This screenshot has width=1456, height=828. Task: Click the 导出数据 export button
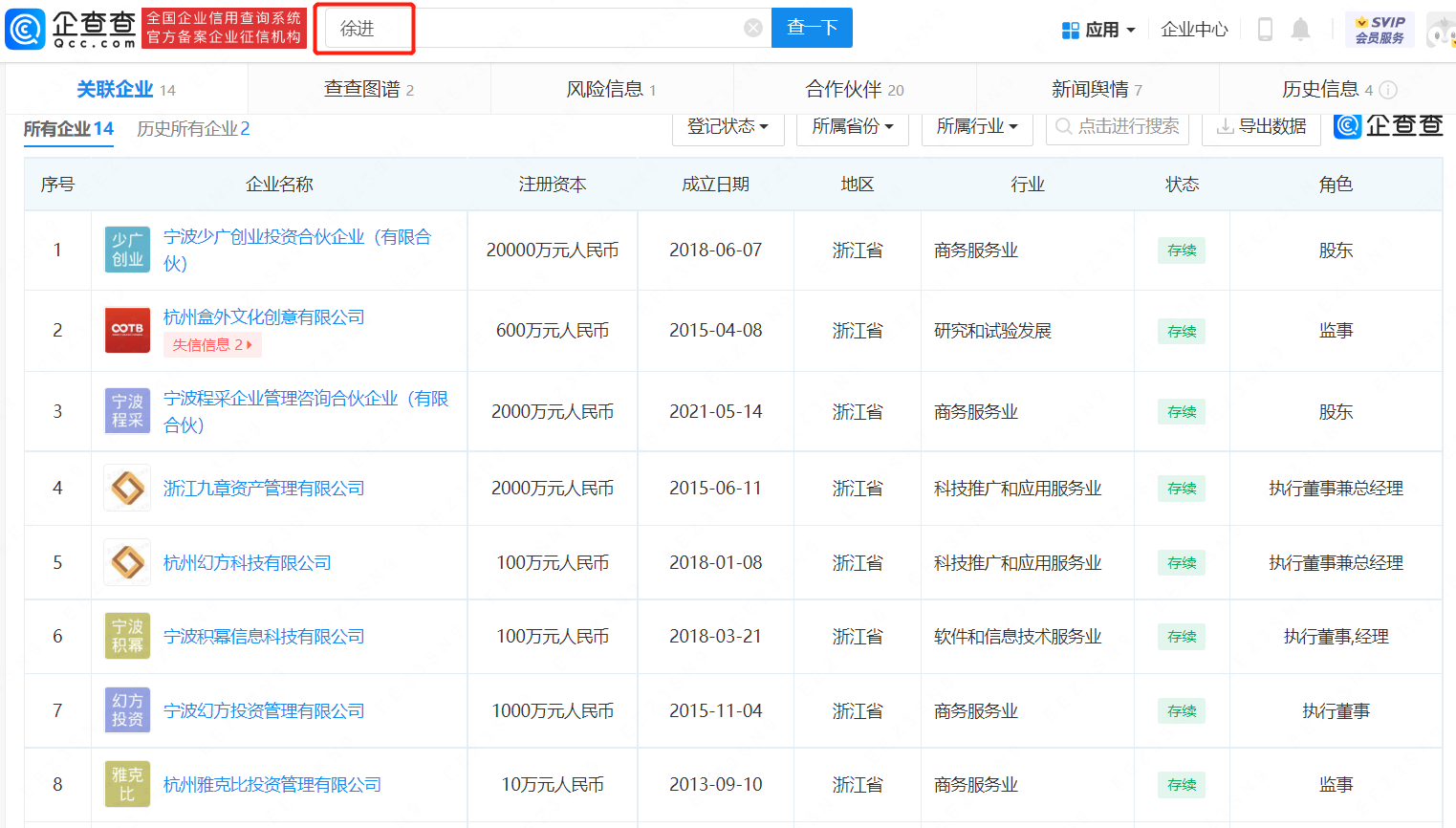coord(1261,127)
